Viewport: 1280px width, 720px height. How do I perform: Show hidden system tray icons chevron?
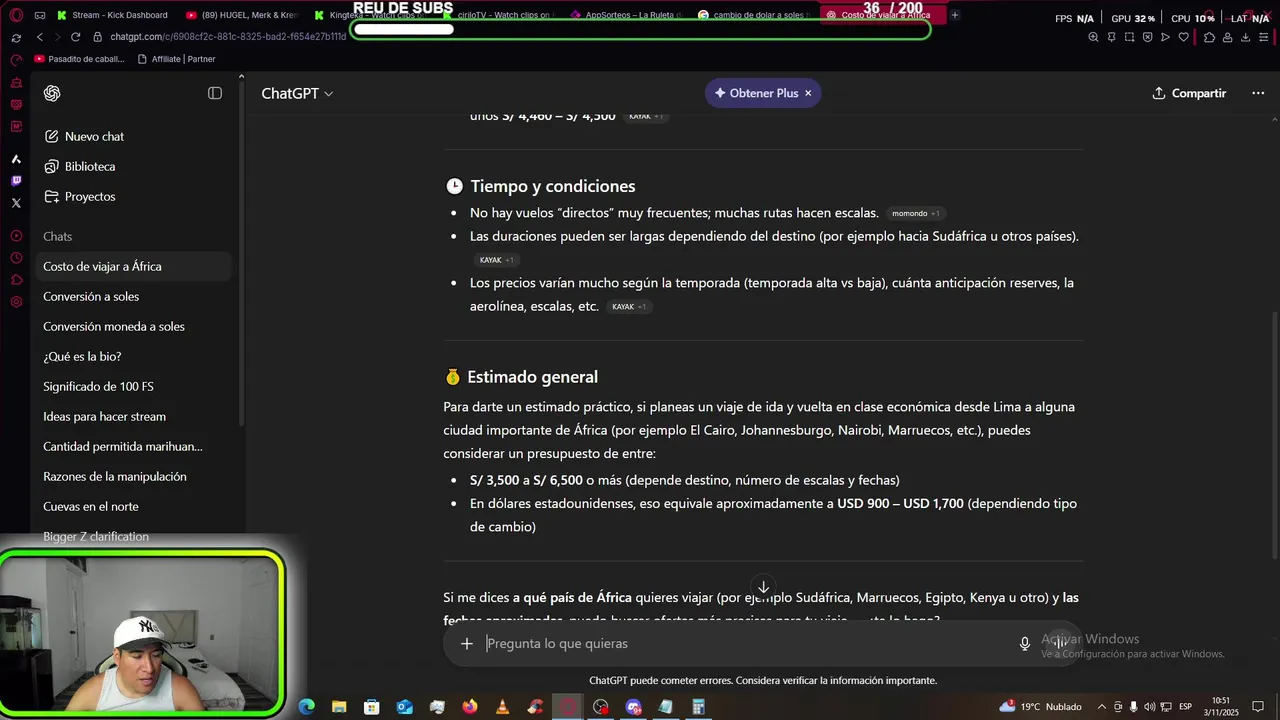1102,707
